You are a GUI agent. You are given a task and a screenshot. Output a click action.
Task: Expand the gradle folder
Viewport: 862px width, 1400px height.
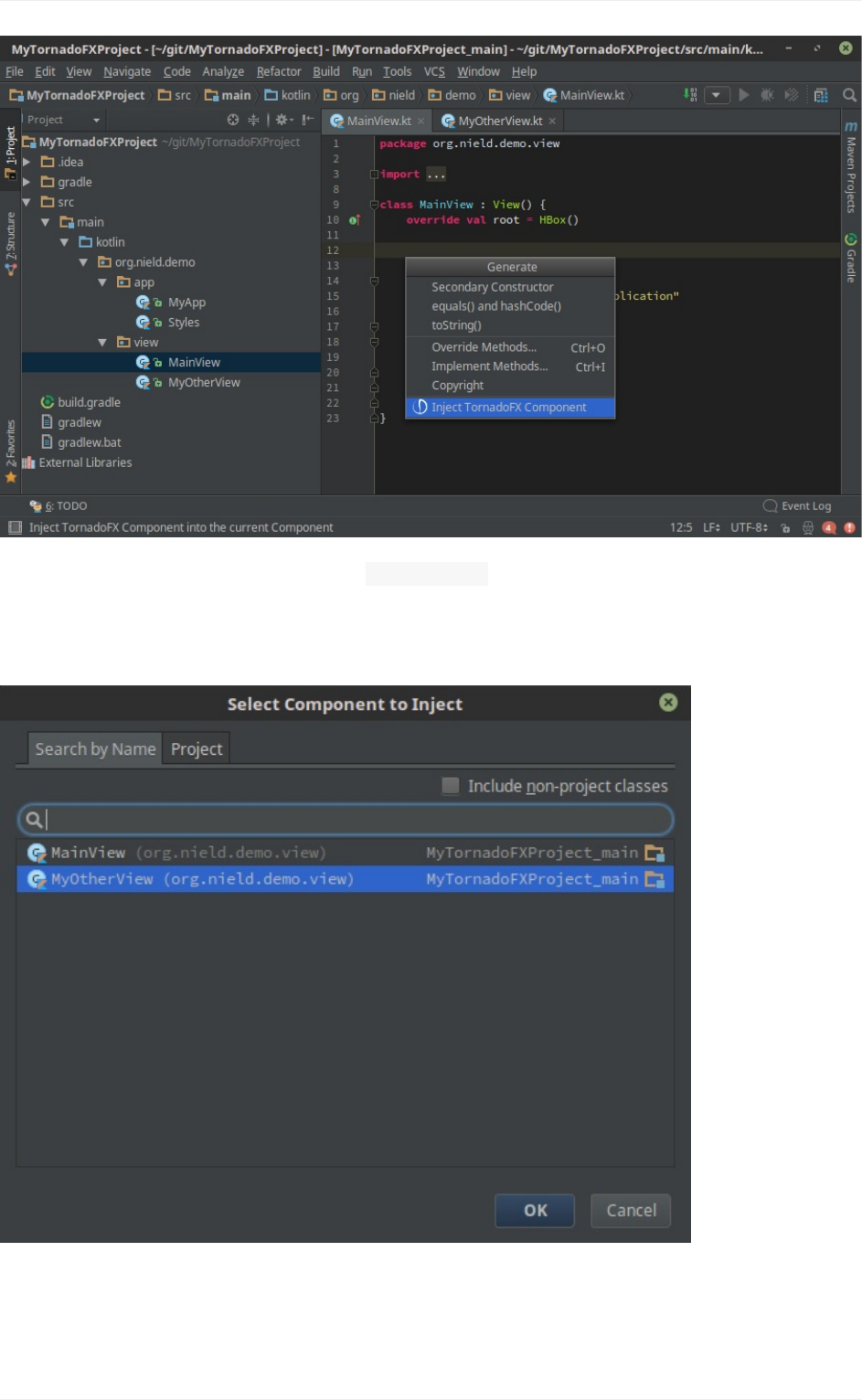click(27, 182)
